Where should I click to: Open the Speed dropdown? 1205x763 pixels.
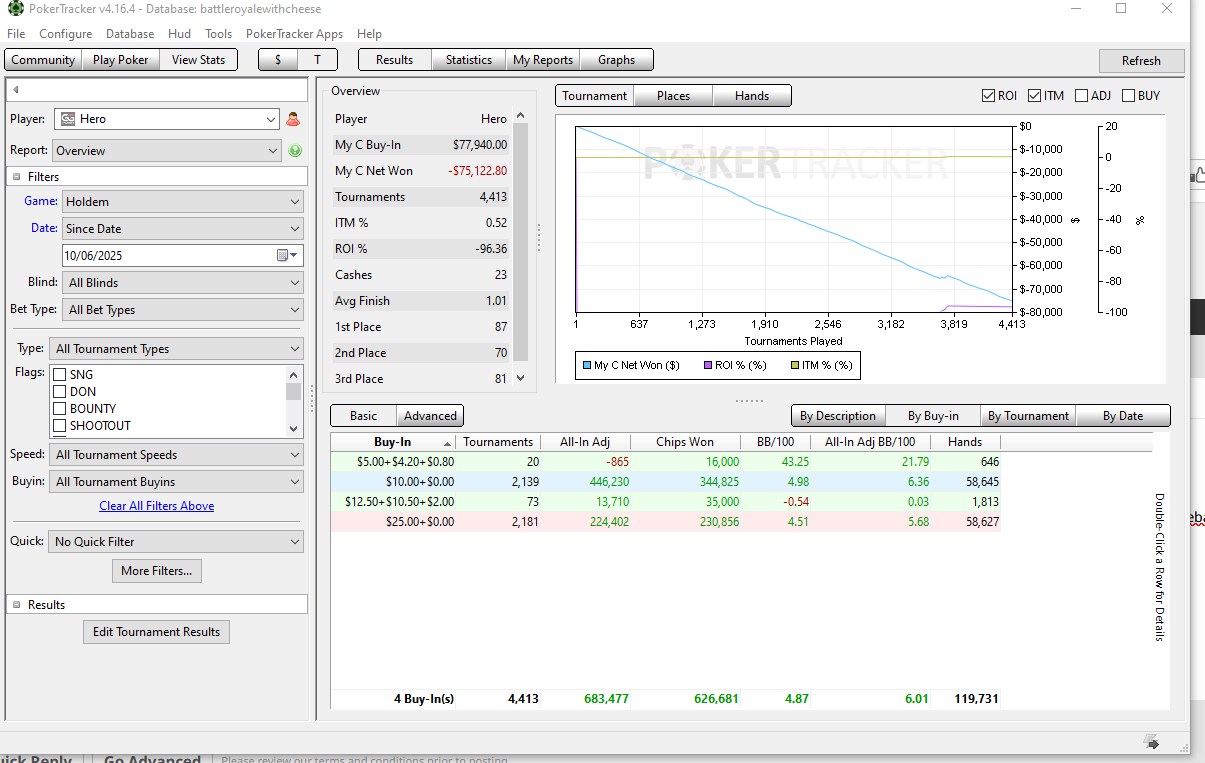coord(176,455)
